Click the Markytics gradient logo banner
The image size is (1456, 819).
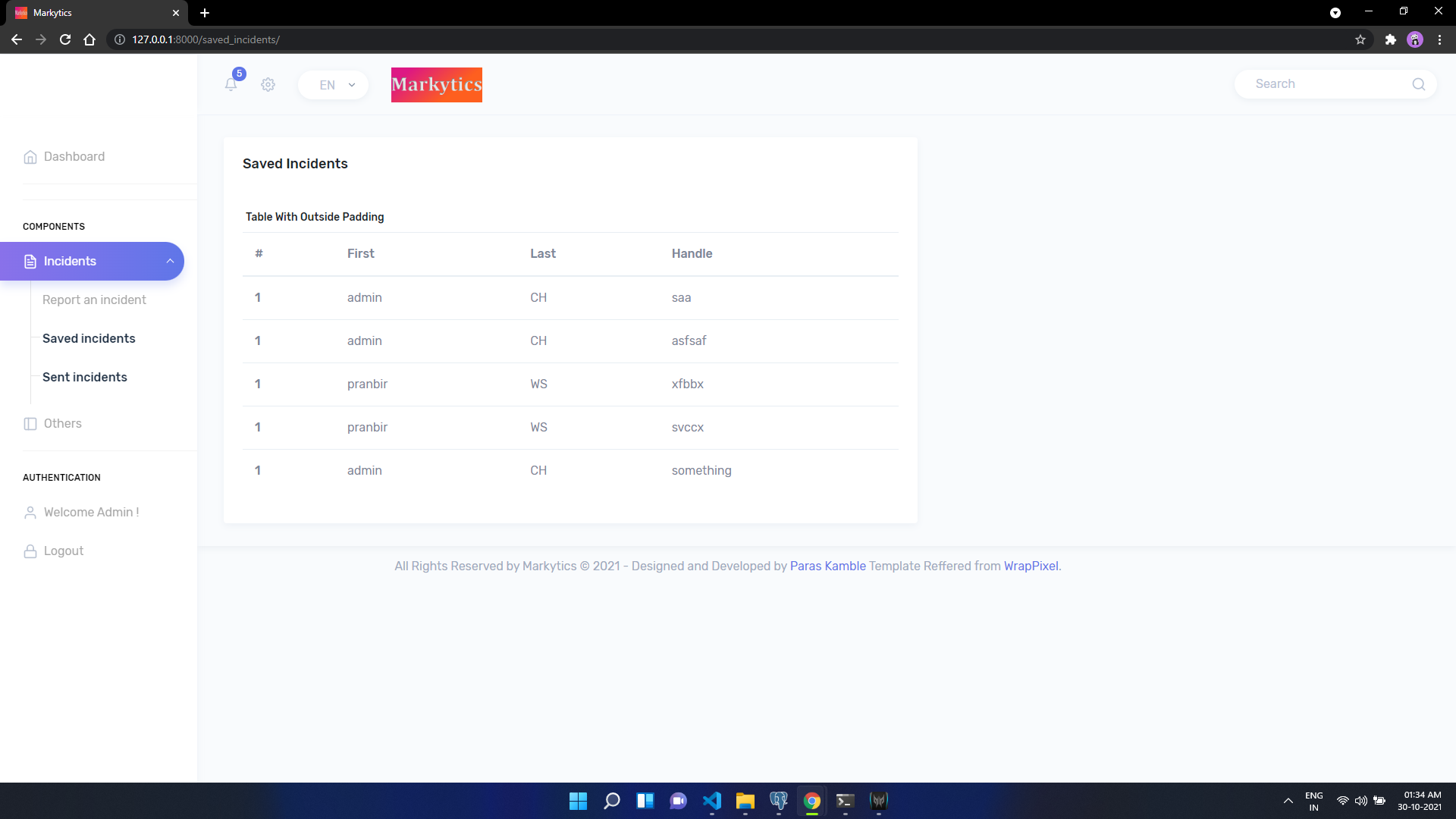tap(436, 85)
